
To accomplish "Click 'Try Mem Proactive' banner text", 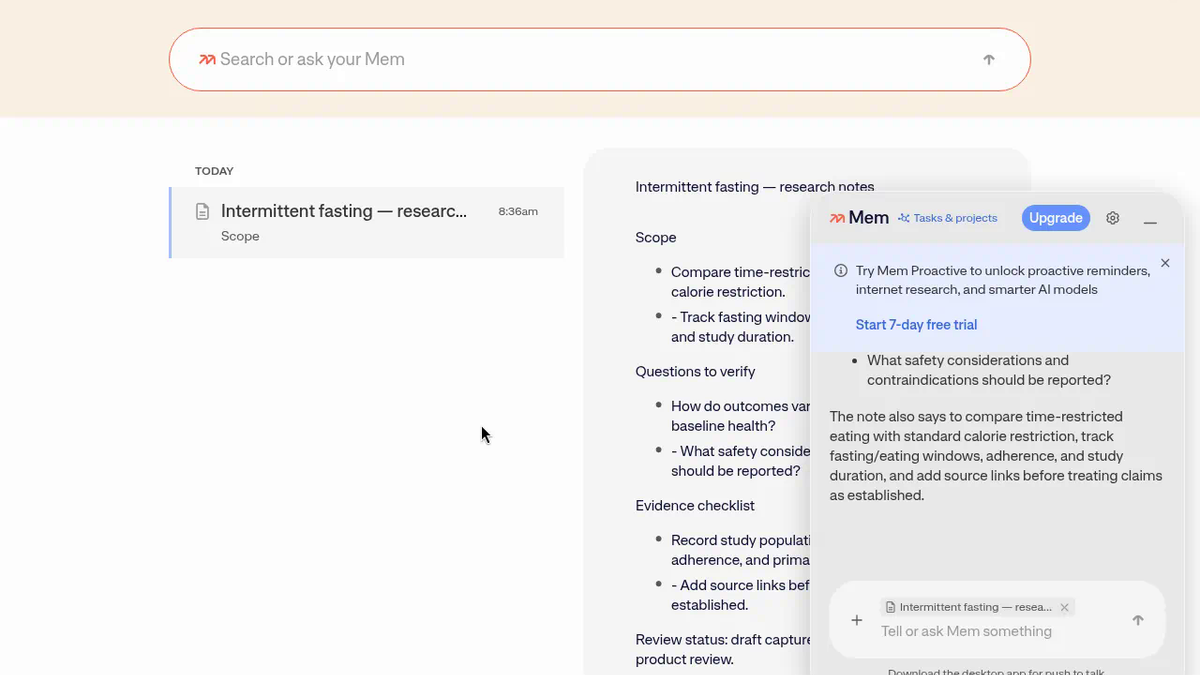I will pyautogui.click(x=1002, y=280).
